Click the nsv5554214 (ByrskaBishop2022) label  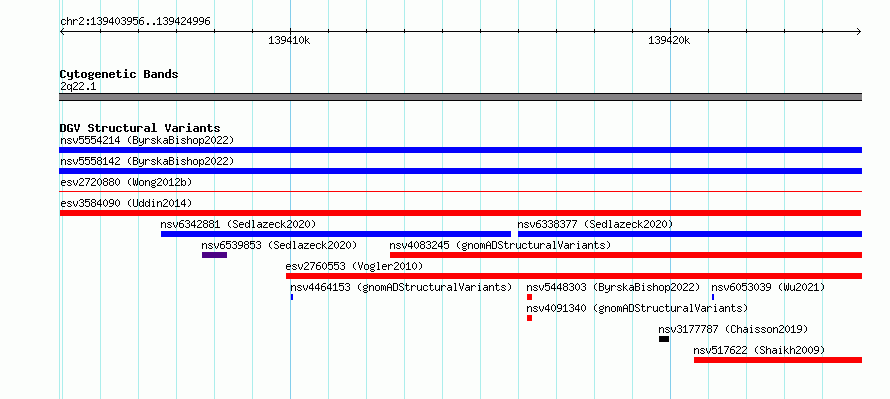[x=147, y=140]
